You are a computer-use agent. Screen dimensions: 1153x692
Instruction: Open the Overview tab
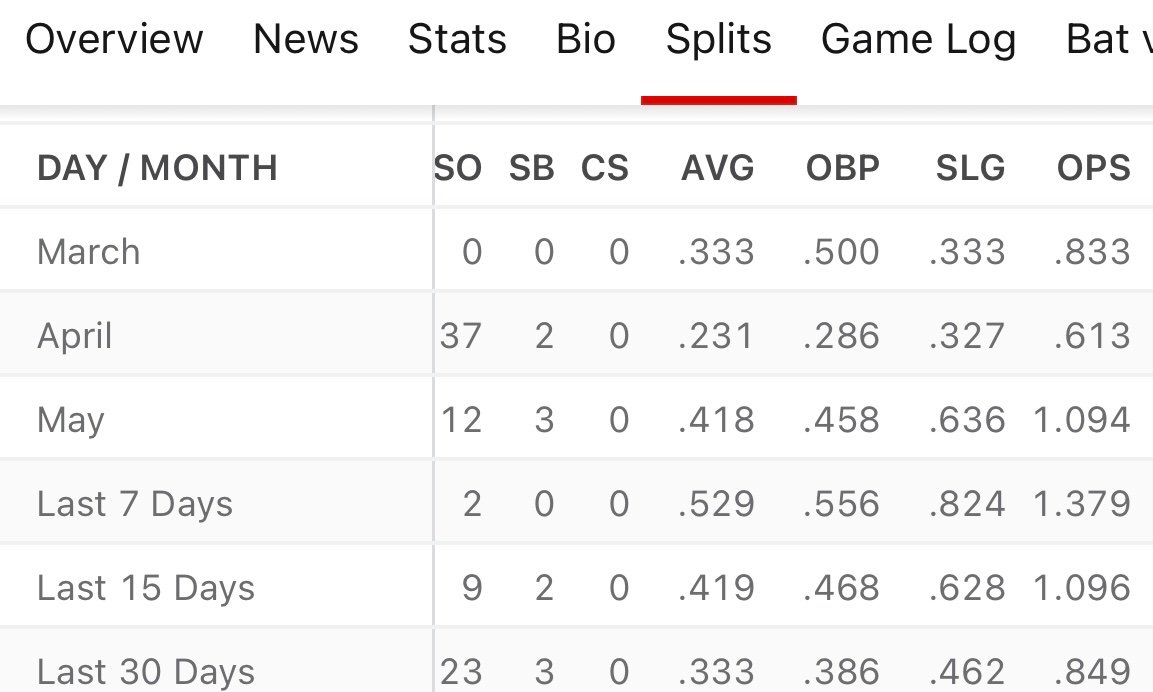tap(114, 40)
